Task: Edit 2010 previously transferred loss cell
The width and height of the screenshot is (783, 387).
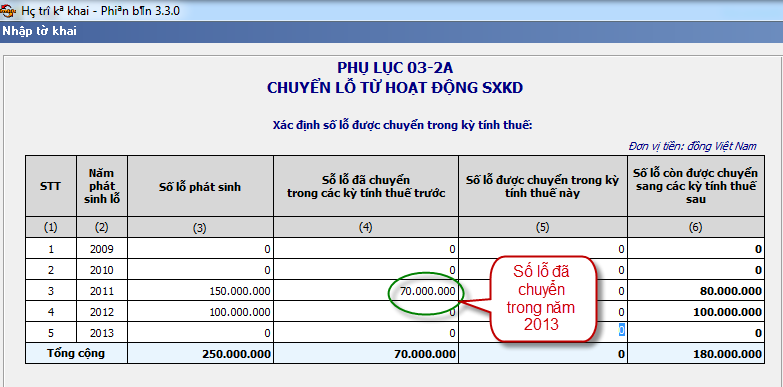Action: (x=366, y=270)
